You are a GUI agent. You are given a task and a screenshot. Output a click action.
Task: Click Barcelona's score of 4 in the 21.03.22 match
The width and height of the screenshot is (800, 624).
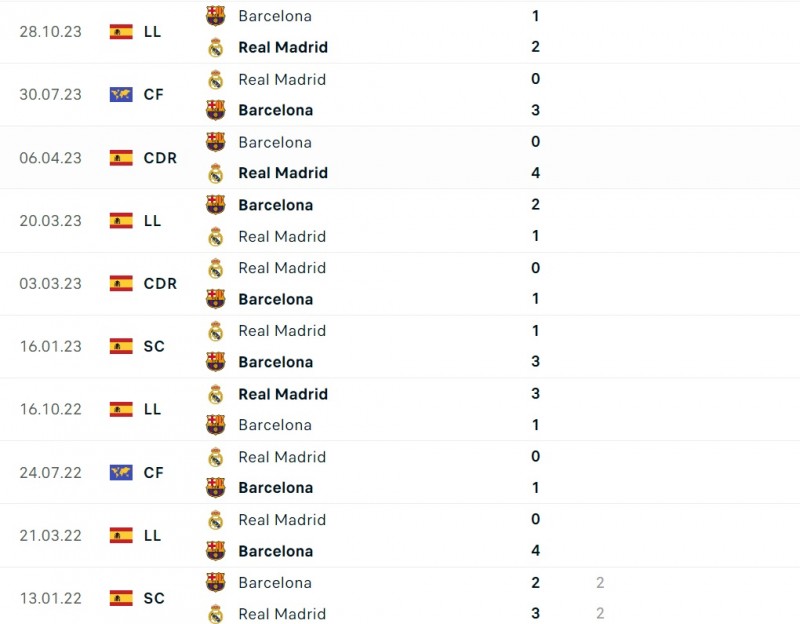click(x=536, y=551)
